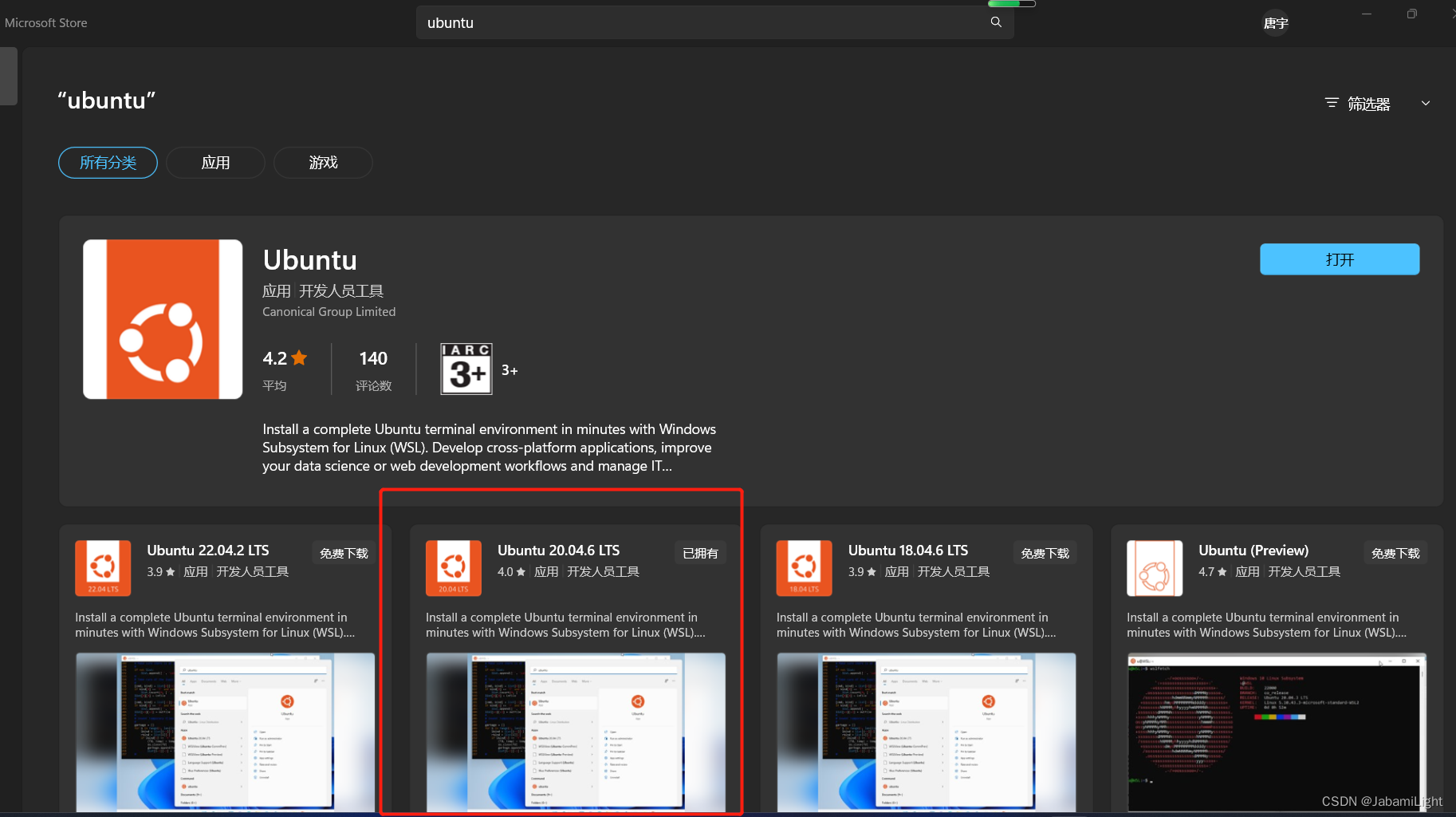Click the Ubuntu 22.04.2 LTS app icon
This screenshot has width=1456, height=817.
(x=103, y=568)
